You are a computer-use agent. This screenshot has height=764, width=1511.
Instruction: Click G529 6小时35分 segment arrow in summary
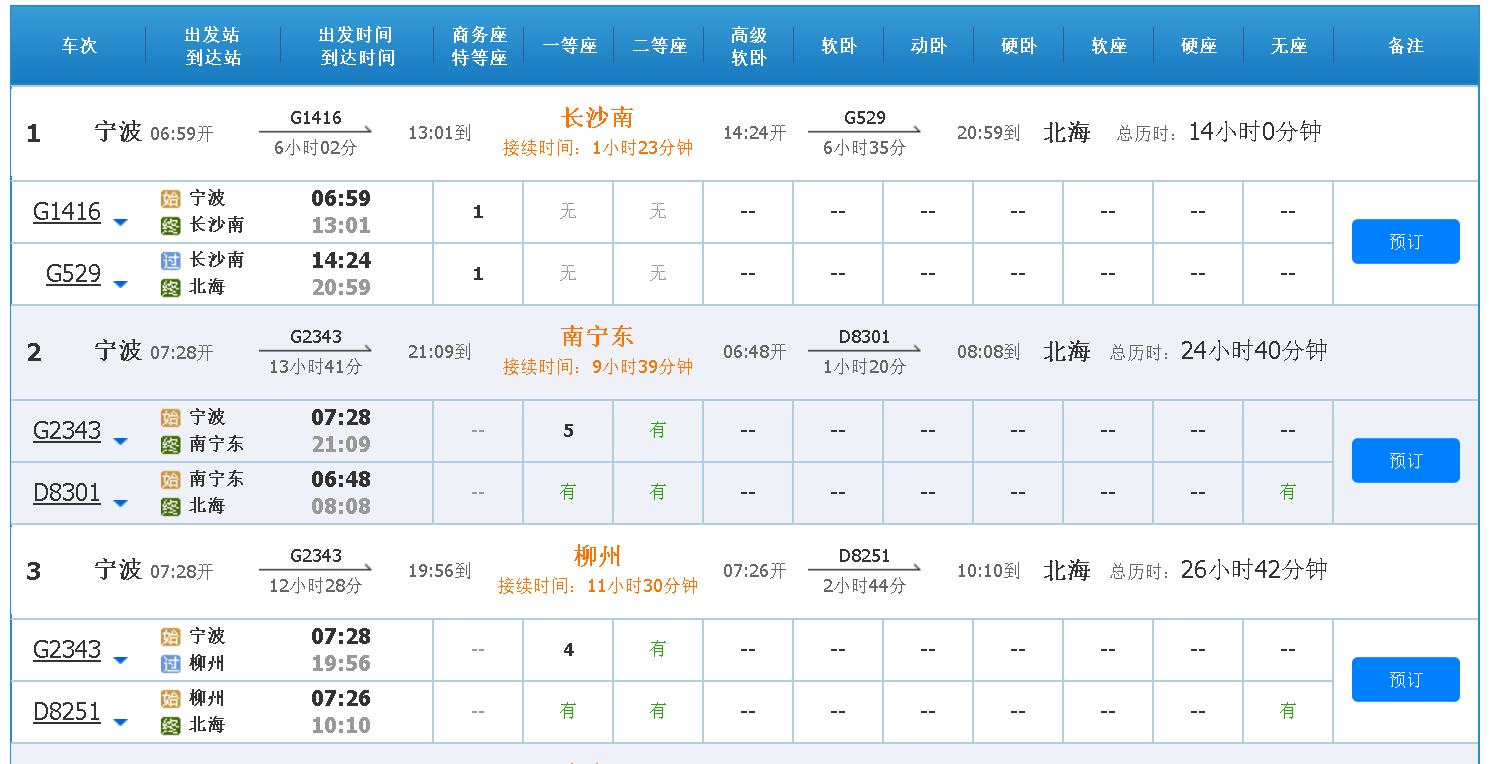[x=864, y=132]
